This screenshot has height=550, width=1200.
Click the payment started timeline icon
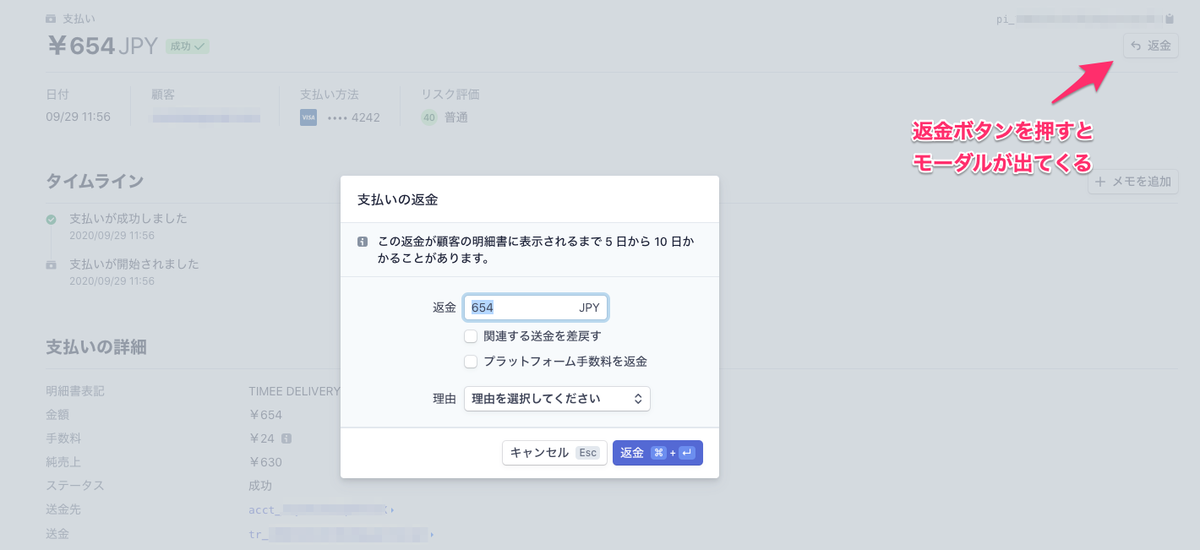coord(51,265)
